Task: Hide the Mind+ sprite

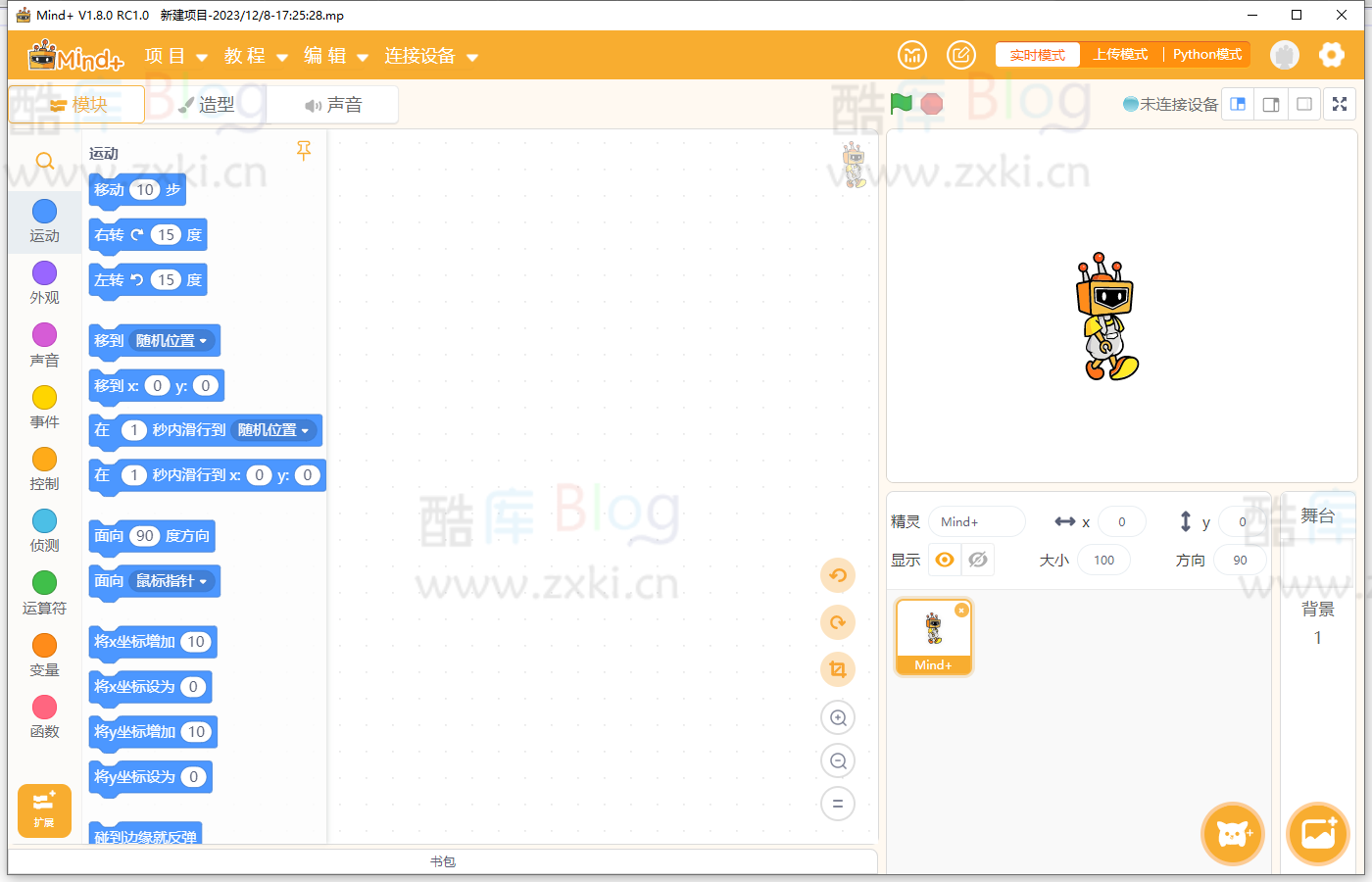Action: 975,560
